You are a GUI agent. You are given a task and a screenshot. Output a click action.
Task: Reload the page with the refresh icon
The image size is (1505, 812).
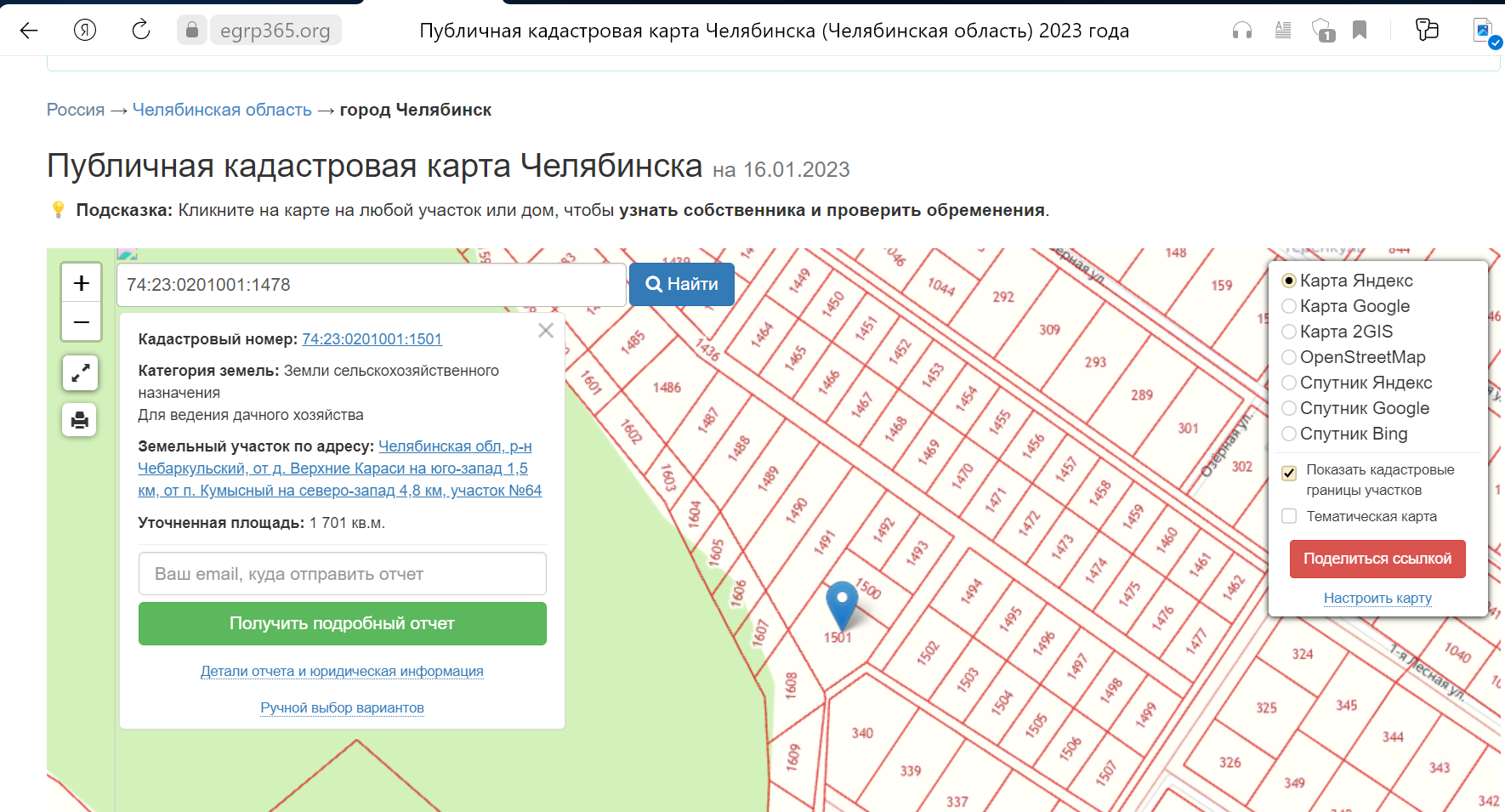[x=141, y=31]
